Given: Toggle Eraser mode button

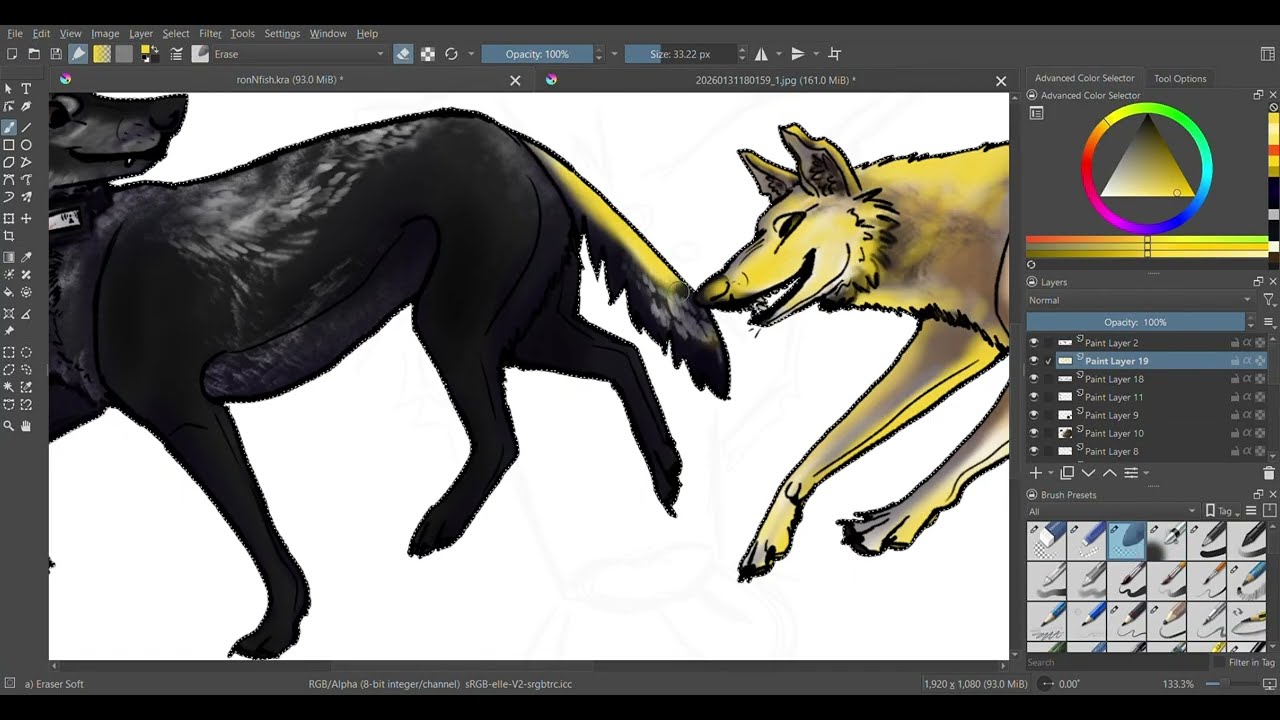Looking at the screenshot, I should click(x=403, y=54).
